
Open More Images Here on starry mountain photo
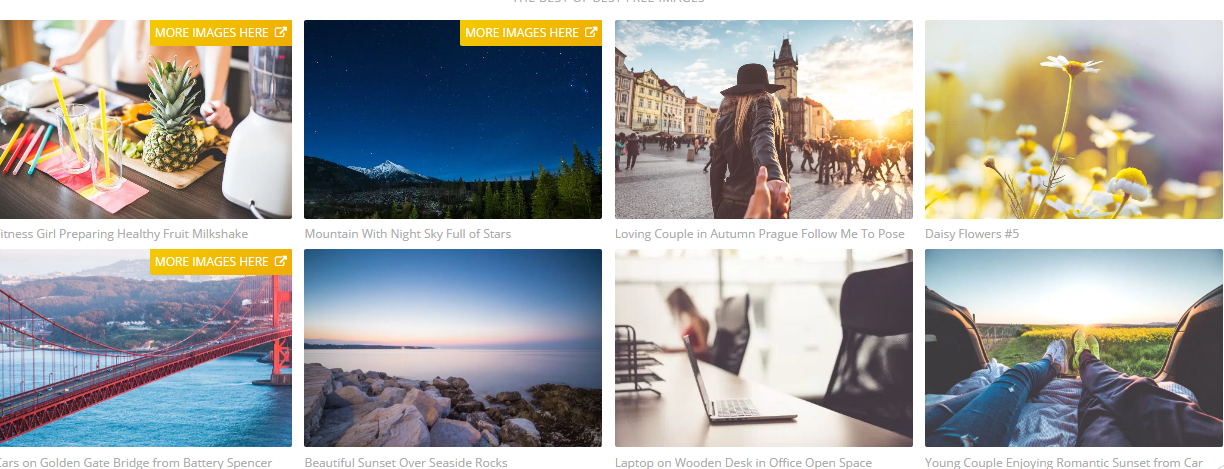click(x=531, y=33)
